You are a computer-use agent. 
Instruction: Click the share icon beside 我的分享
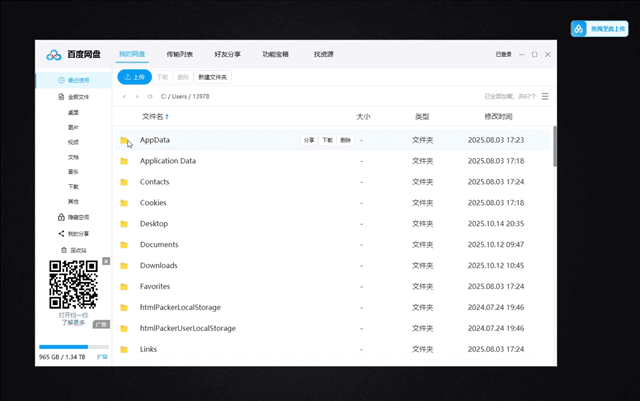pyautogui.click(x=61, y=234)
